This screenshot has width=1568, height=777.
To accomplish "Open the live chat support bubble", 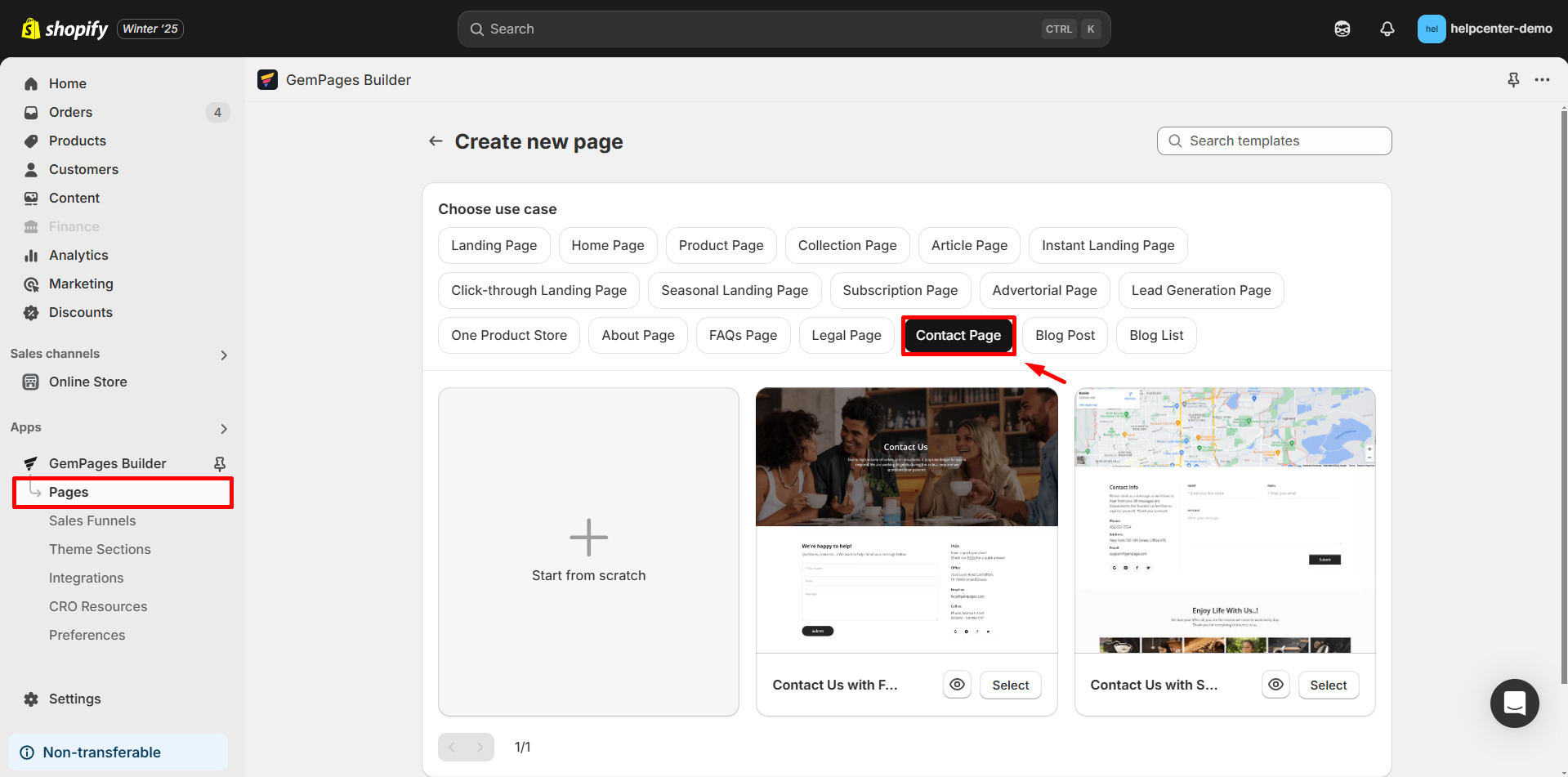I will point(1514,703).
